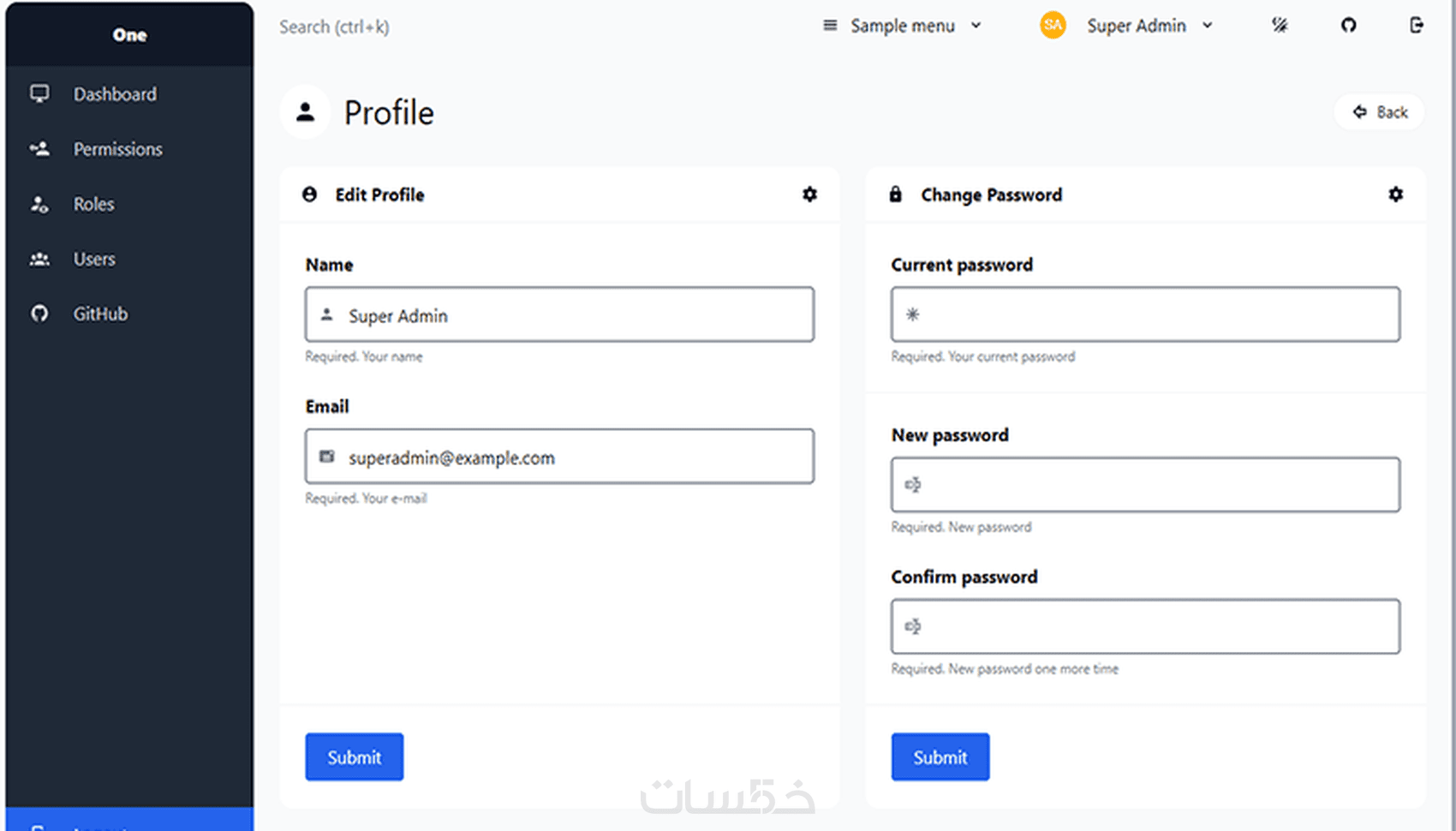The width and height of the screenshot is (1456, 831).
Task: Click the Search (ctrl+k) field
Action: tap(334, 27)
